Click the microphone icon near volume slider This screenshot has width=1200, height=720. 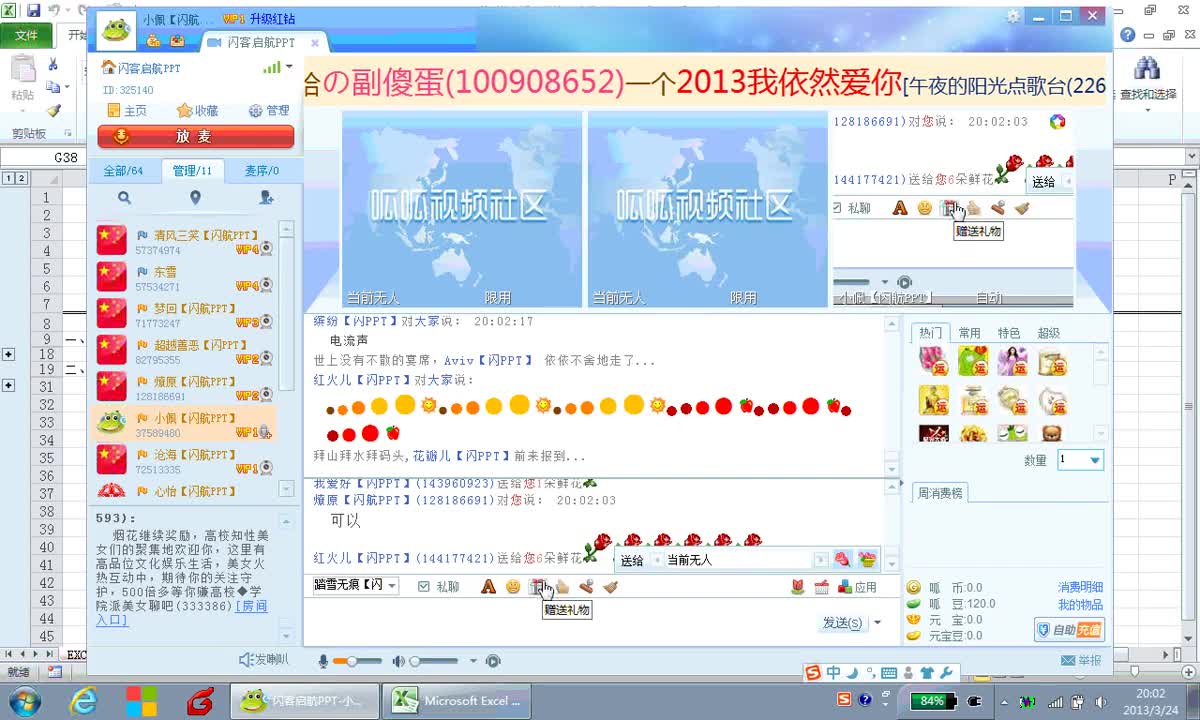click(x=323, y=661)
